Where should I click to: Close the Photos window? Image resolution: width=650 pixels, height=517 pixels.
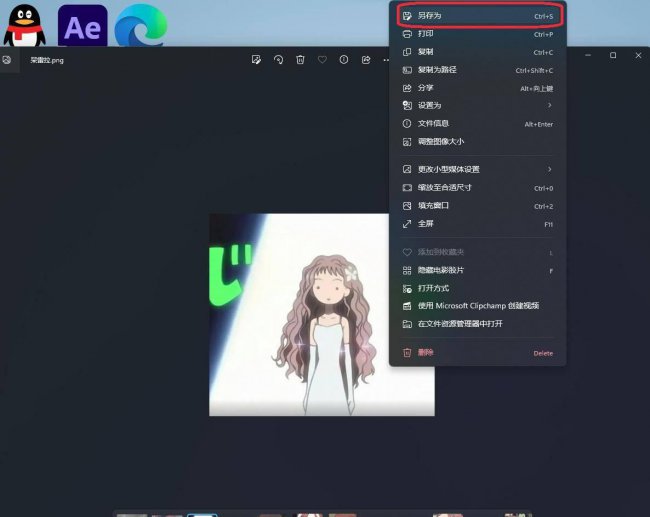click(638, 55)
